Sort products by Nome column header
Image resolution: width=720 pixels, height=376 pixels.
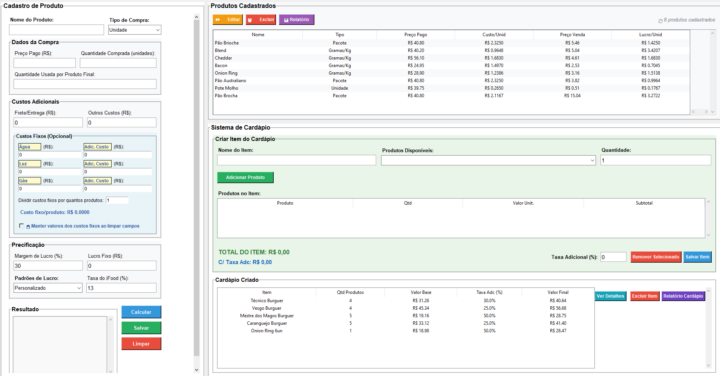click(258, 34)
